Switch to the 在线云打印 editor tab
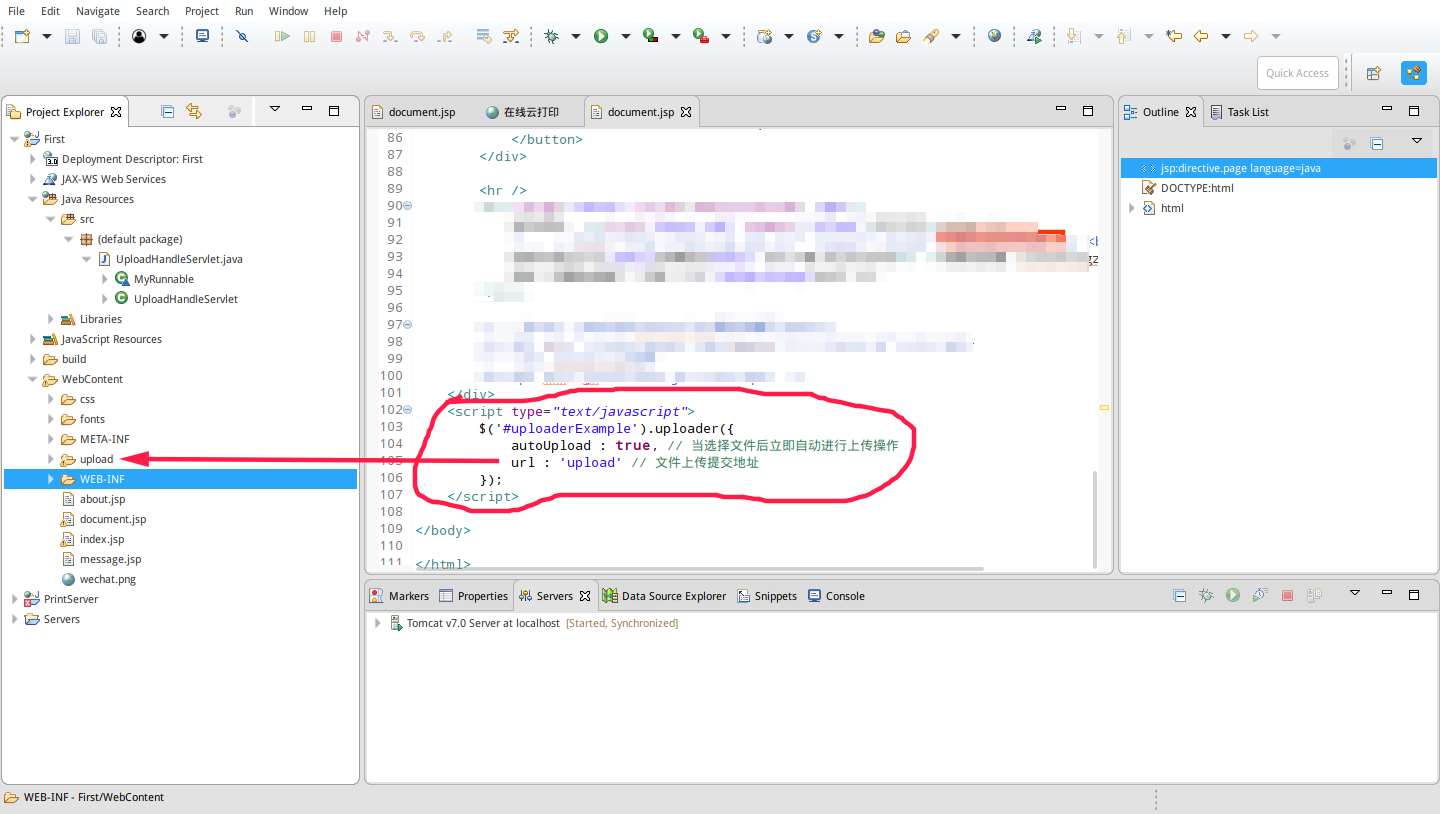Viewport: 1440px width, 814px height. 522,112
